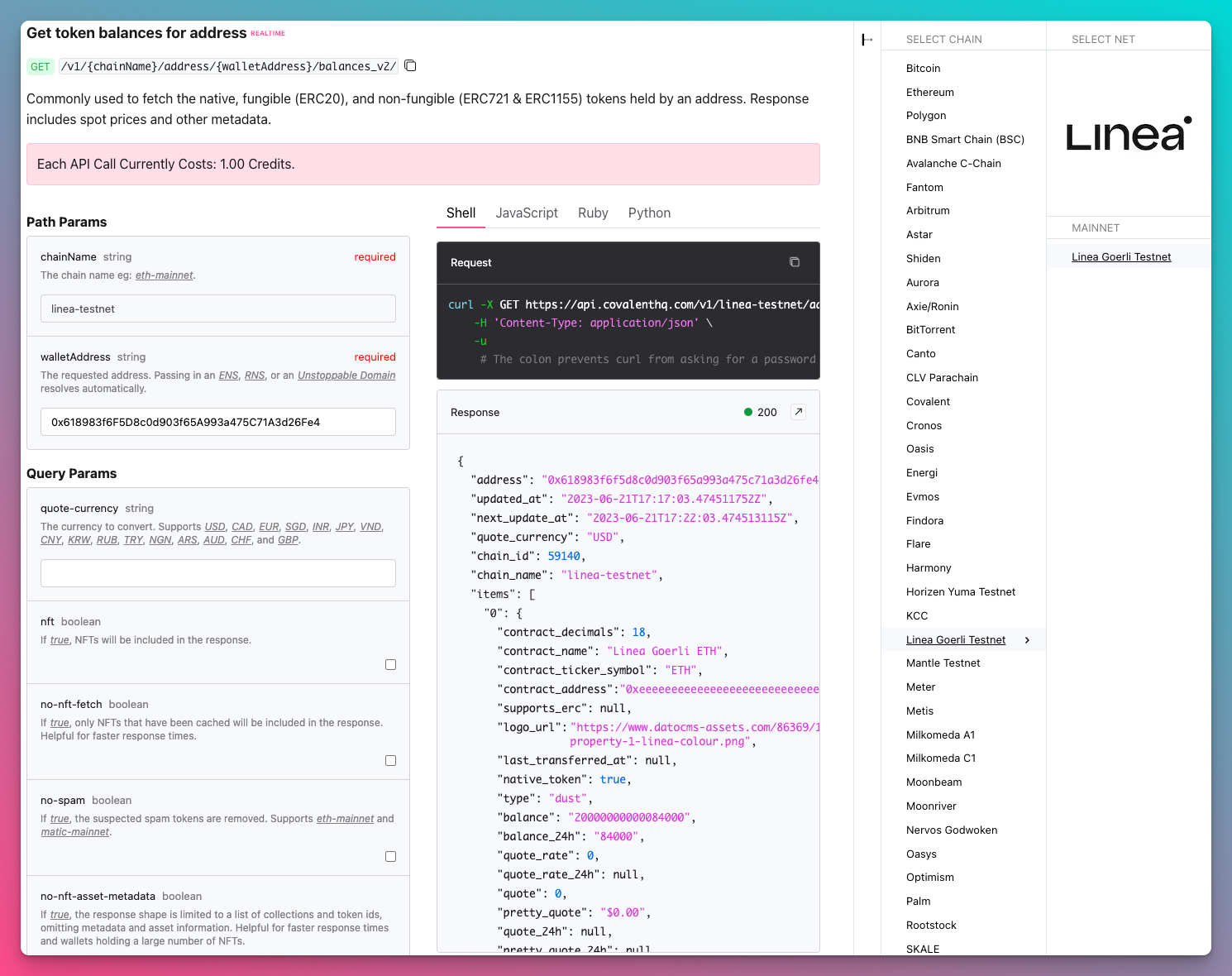Follow the RNS link
Screen dimensions: 1232x976
255,376
